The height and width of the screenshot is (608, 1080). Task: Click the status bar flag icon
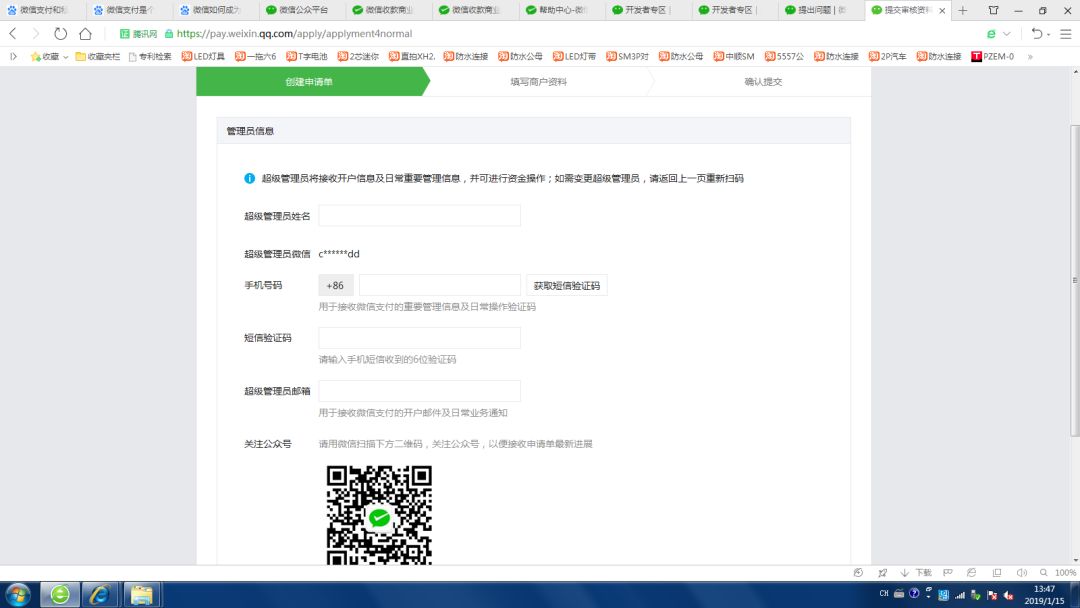(x=948, y=573)
